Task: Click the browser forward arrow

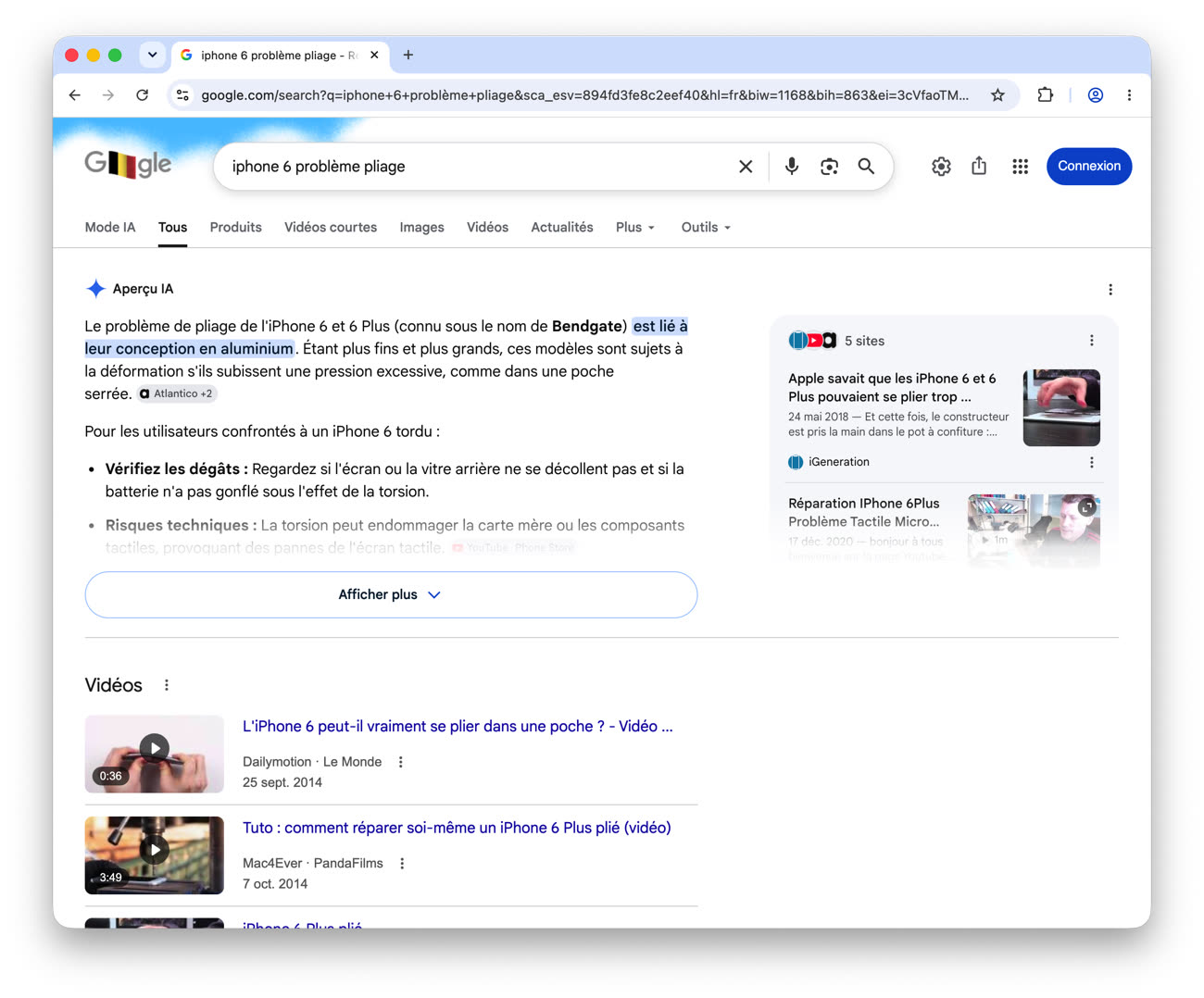Action: 108,94
